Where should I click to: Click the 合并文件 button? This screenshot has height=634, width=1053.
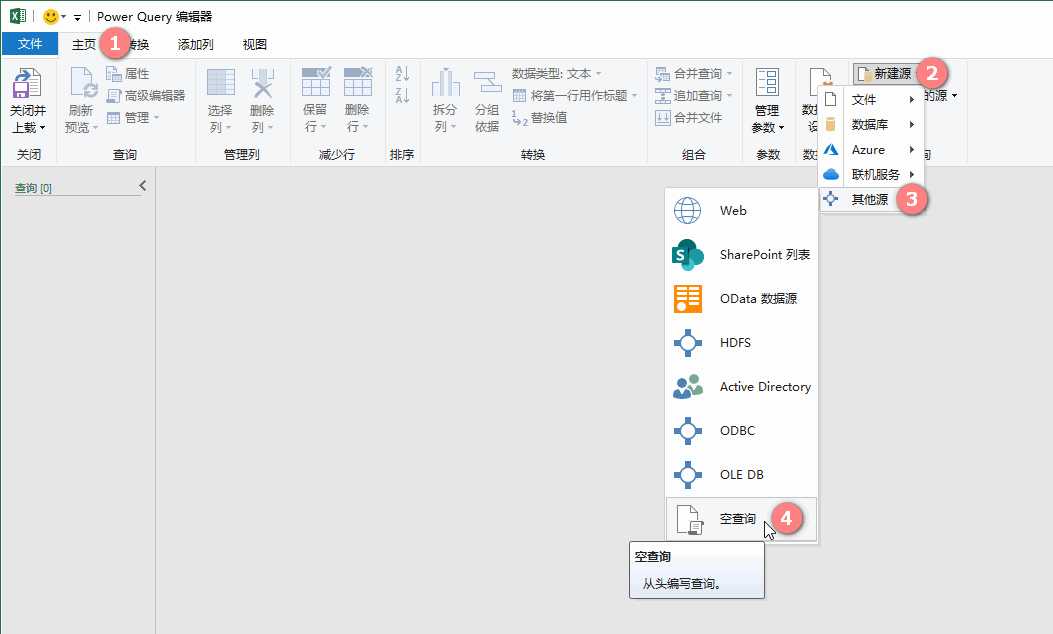pyautogui.click(x=689, y=118)
